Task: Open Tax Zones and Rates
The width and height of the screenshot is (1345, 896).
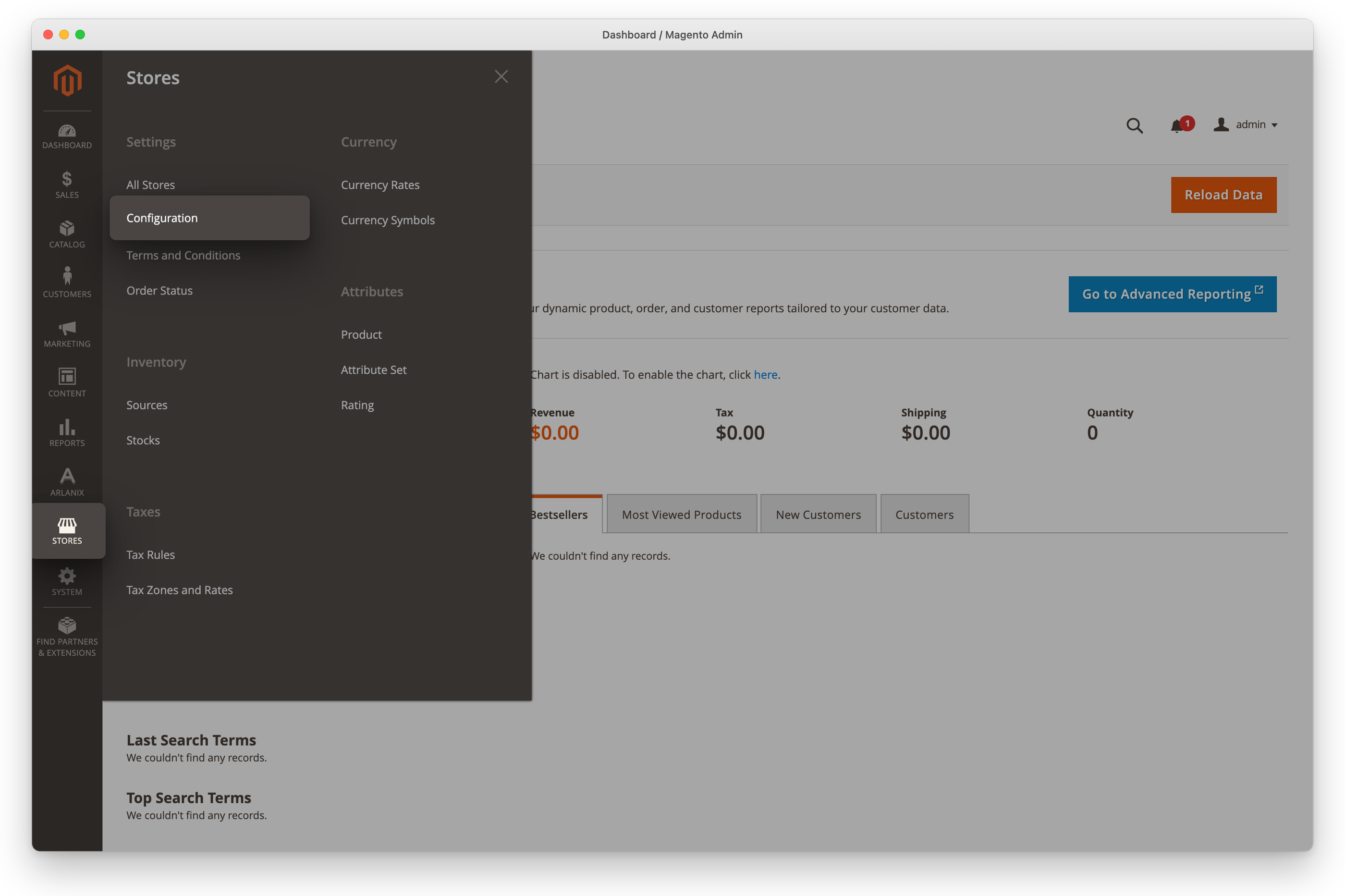Action: pos(179,589)
